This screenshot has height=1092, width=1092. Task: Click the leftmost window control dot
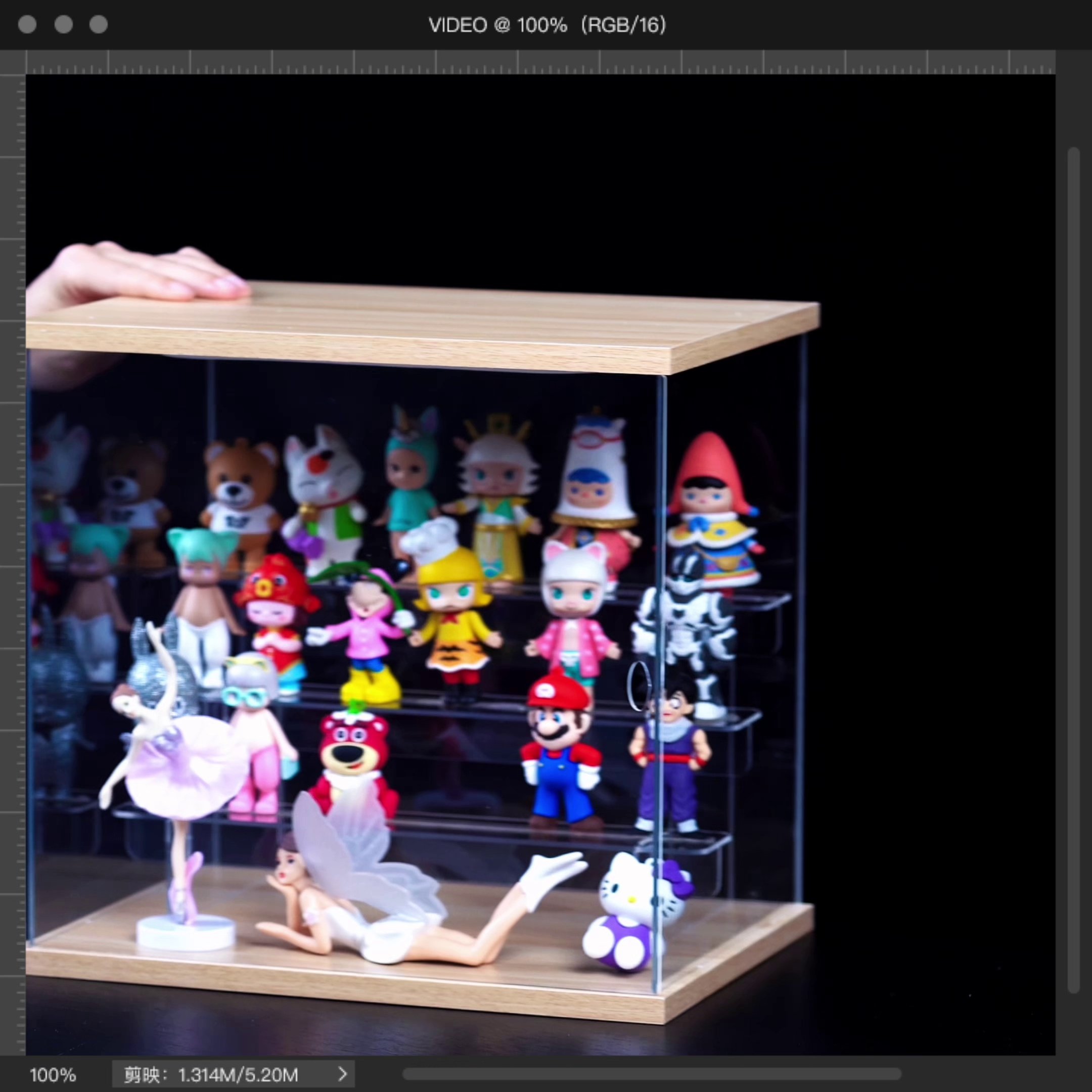coord(27,25)
